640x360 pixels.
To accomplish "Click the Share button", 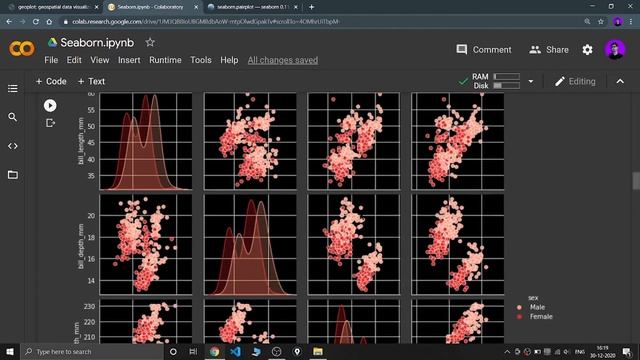I will [549, 50].
